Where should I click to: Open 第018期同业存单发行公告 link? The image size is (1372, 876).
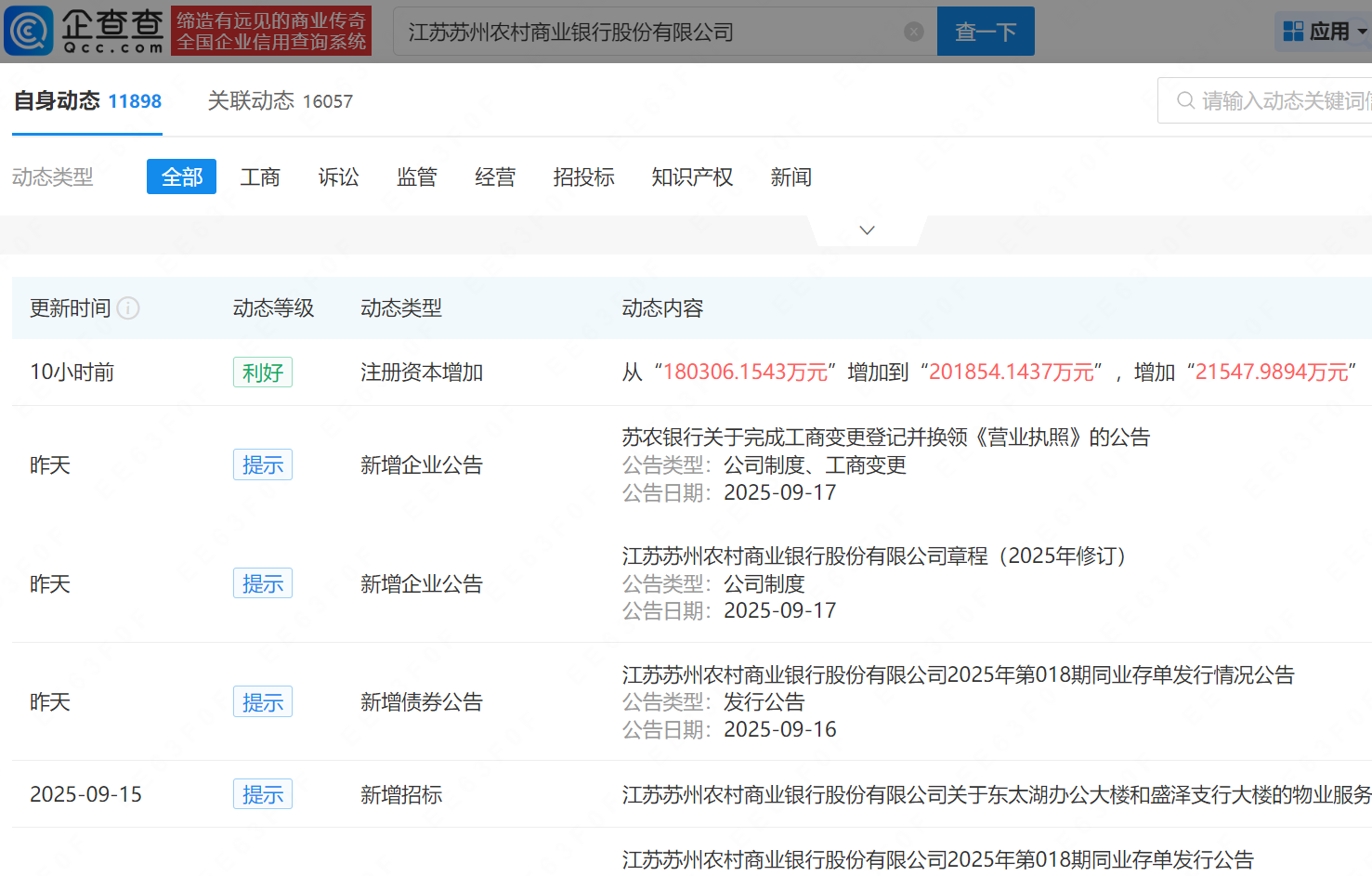pyautogui.click(x=937, y=860)
